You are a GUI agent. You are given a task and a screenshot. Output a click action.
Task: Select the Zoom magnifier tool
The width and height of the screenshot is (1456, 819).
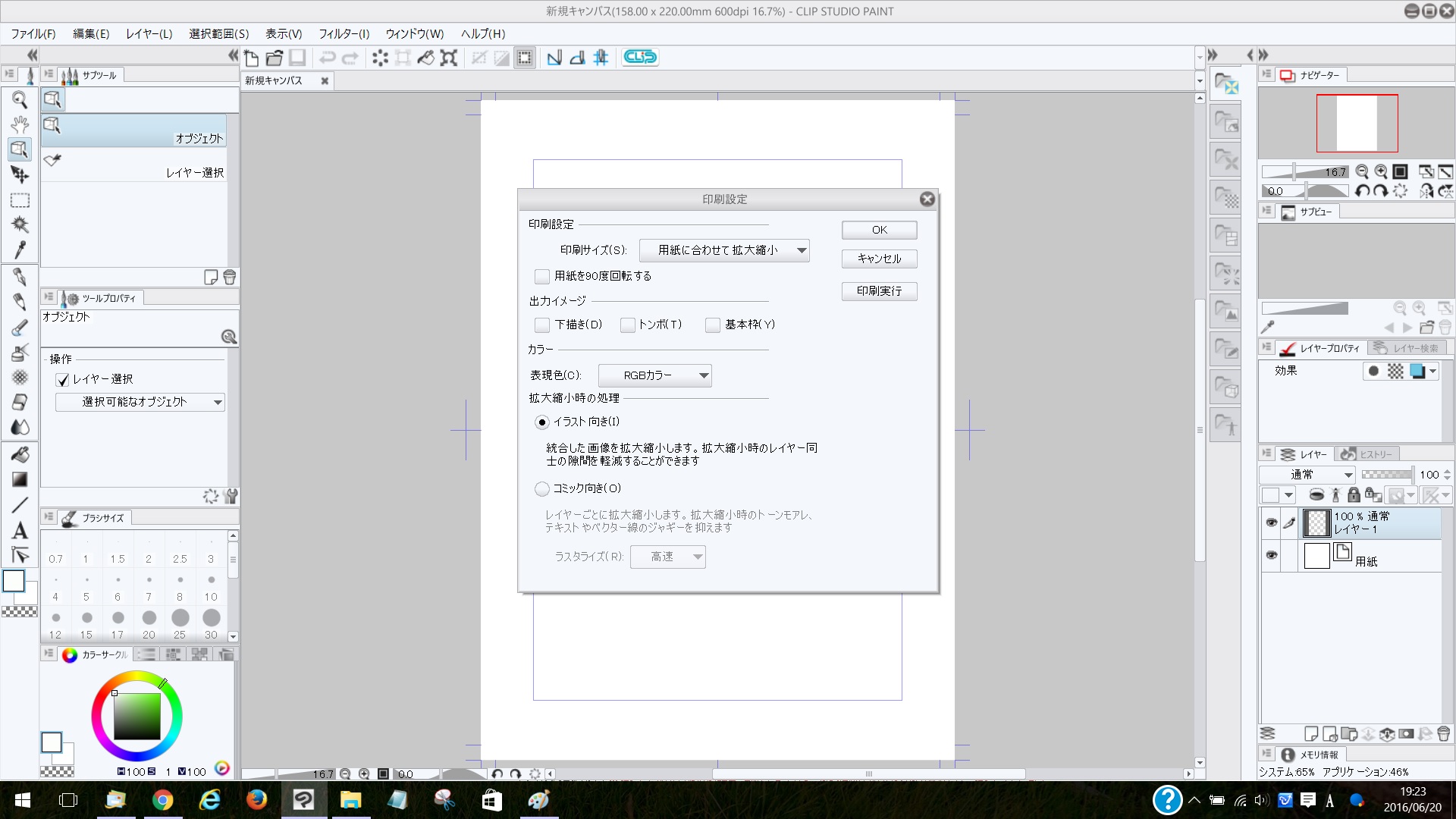[20, 99]
